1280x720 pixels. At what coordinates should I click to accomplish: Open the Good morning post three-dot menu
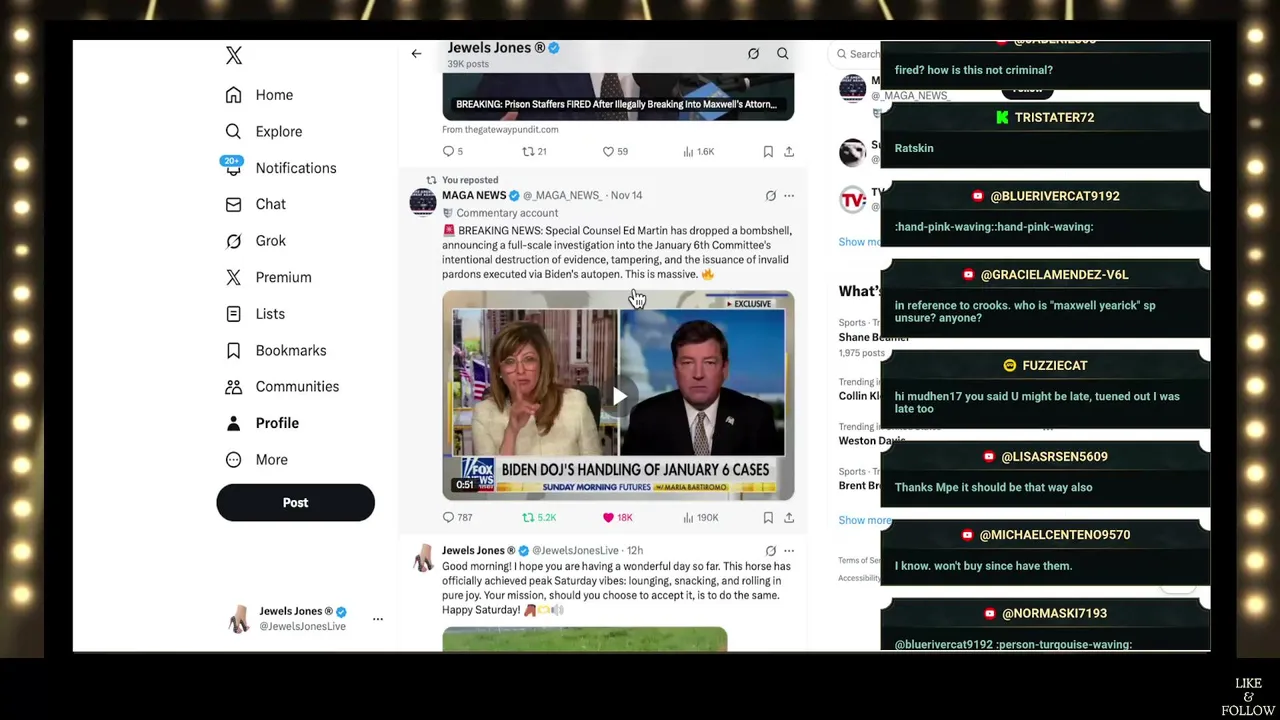coord(789,551)
